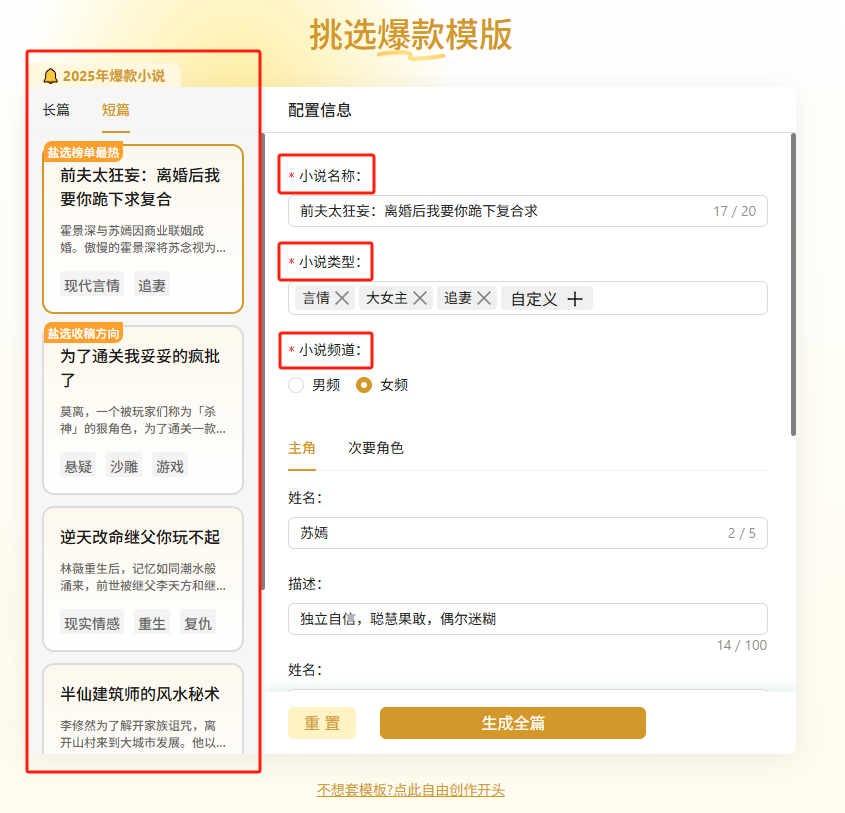Remove the 大女主 tag with its X
This screenshot has height=813, width=845.
pos(420,298)
